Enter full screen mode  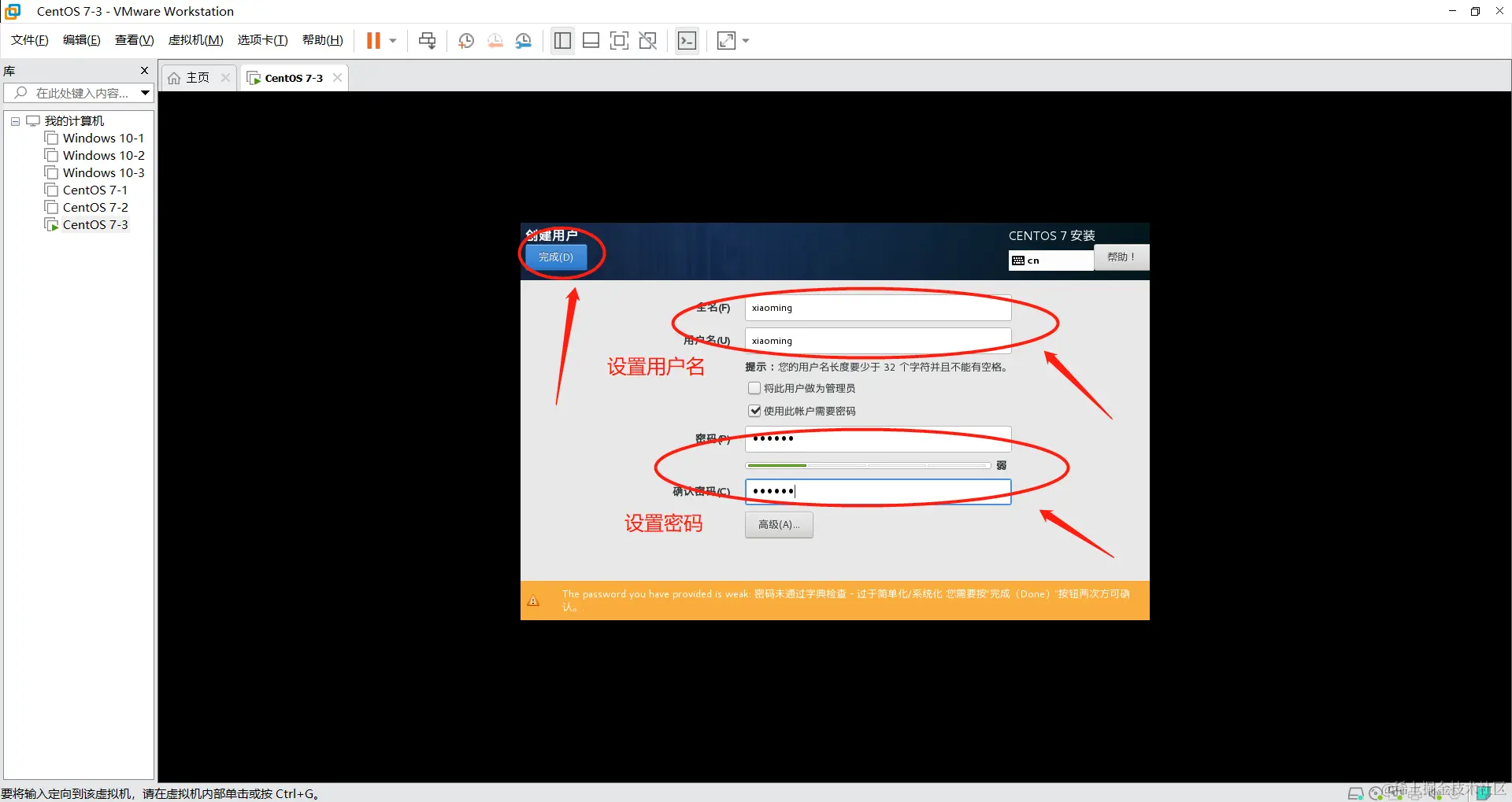point(620,41)
